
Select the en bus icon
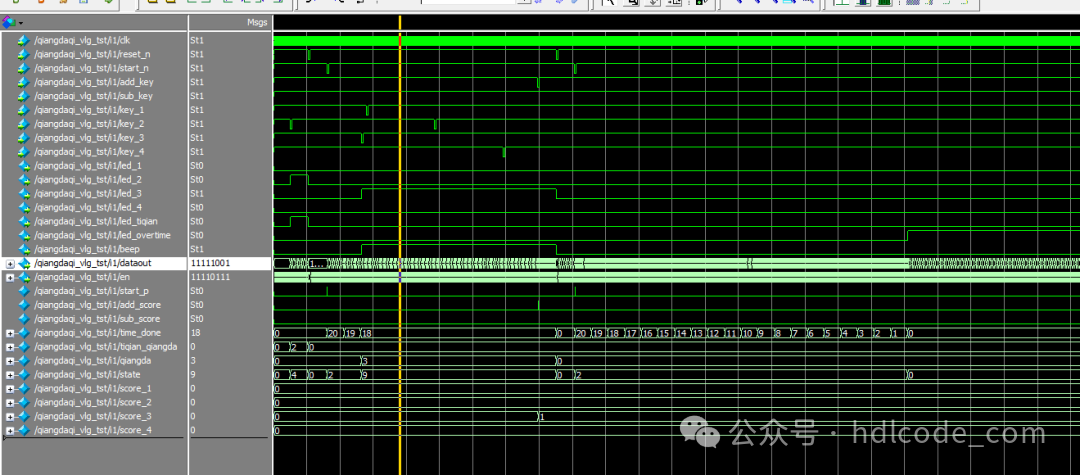(x=24, y=277)
